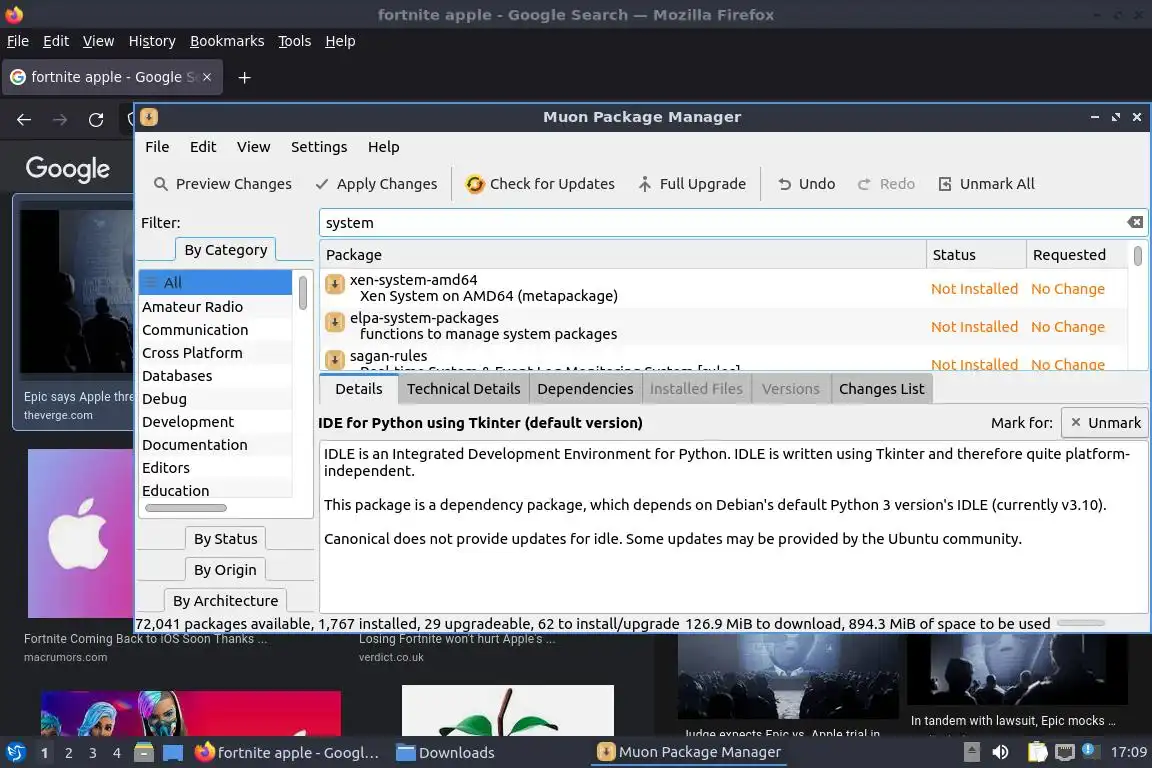Click the volume icon in system tray
The width and height of the screenshot is (1152, 768).
[x=1000, y=752]
